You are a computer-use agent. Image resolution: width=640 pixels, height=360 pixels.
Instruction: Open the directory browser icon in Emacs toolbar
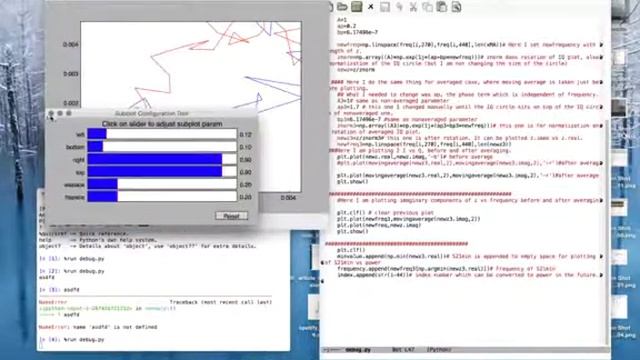coord(357,7)
